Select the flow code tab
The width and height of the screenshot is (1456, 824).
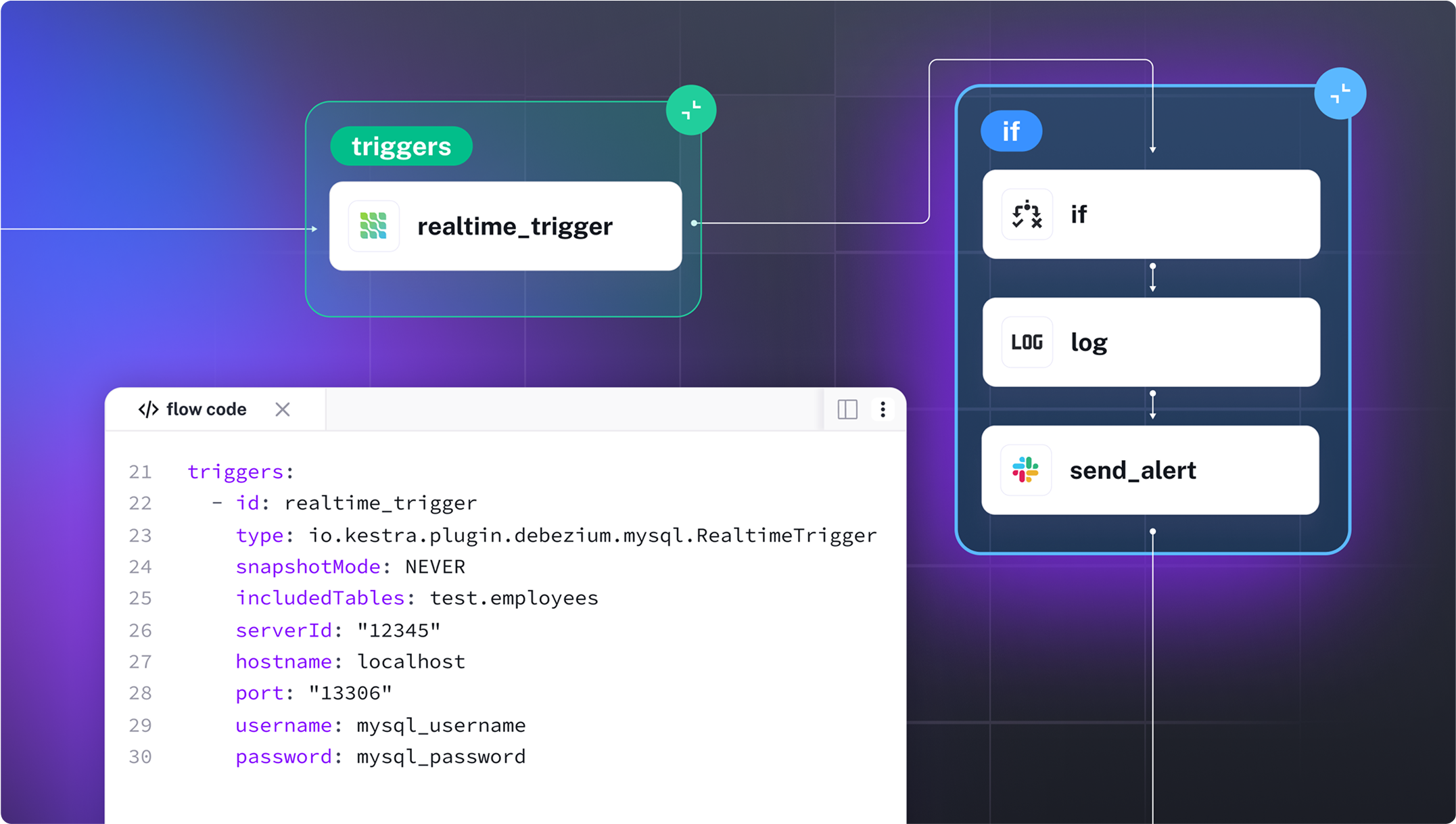pos(206,409)
